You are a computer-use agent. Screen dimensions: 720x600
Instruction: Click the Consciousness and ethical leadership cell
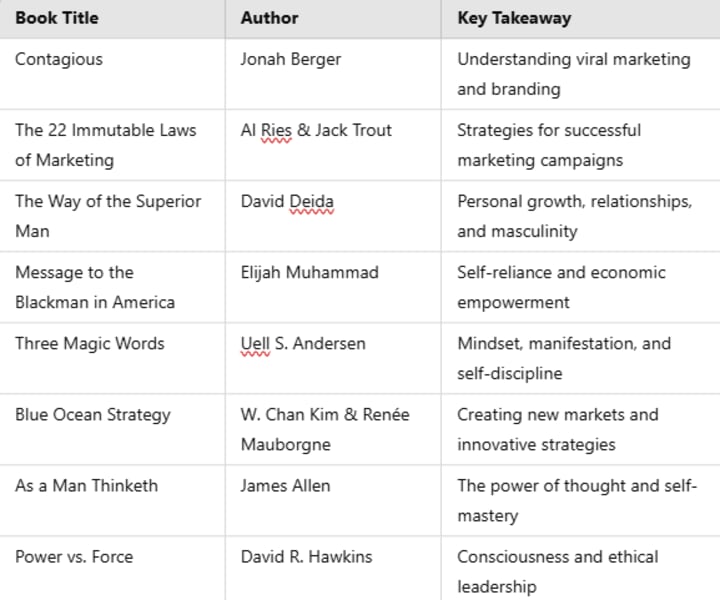click(581, 568)
